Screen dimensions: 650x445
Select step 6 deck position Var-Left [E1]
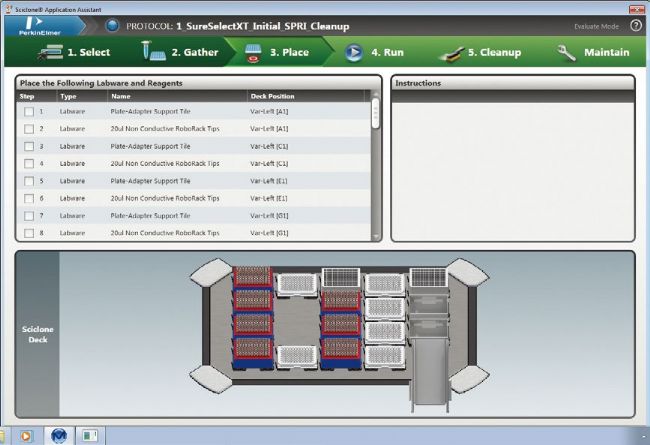(x=269, y=199)
